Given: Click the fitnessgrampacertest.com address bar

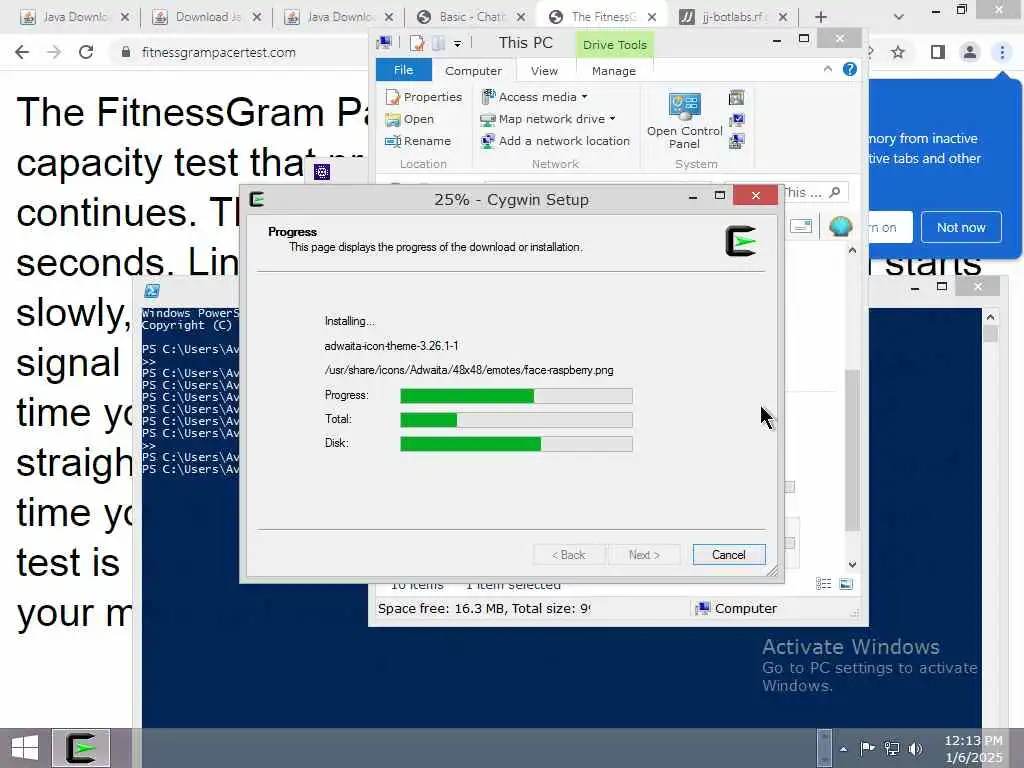Looking at the screenshot, I should pyautogui.click(x=218, y=52).
